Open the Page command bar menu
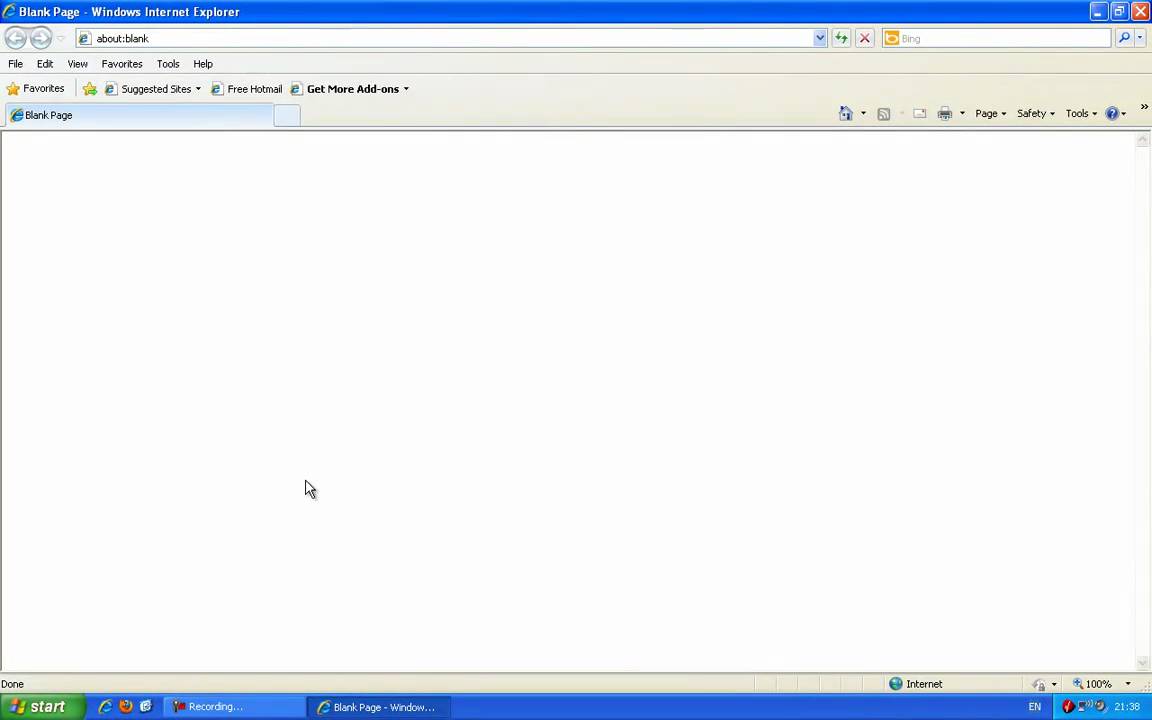The image size is (1152, 720). [990, 113]
